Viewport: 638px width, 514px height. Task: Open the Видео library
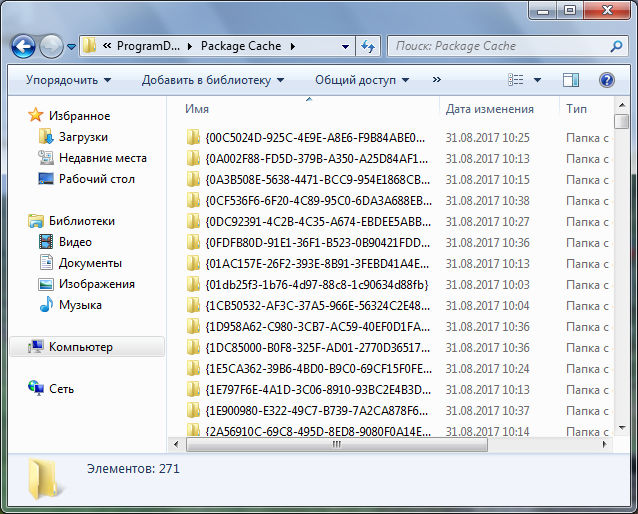pyautogui.click(x=75, y=242)
